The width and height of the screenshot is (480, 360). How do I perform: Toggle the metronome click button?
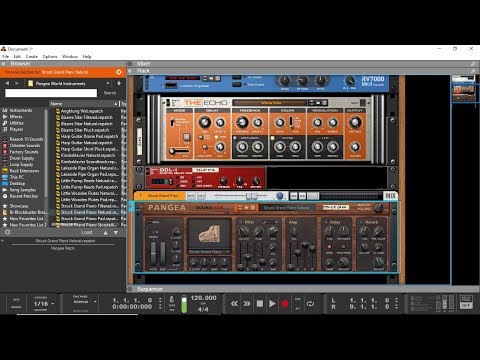[x=172, y=300]
